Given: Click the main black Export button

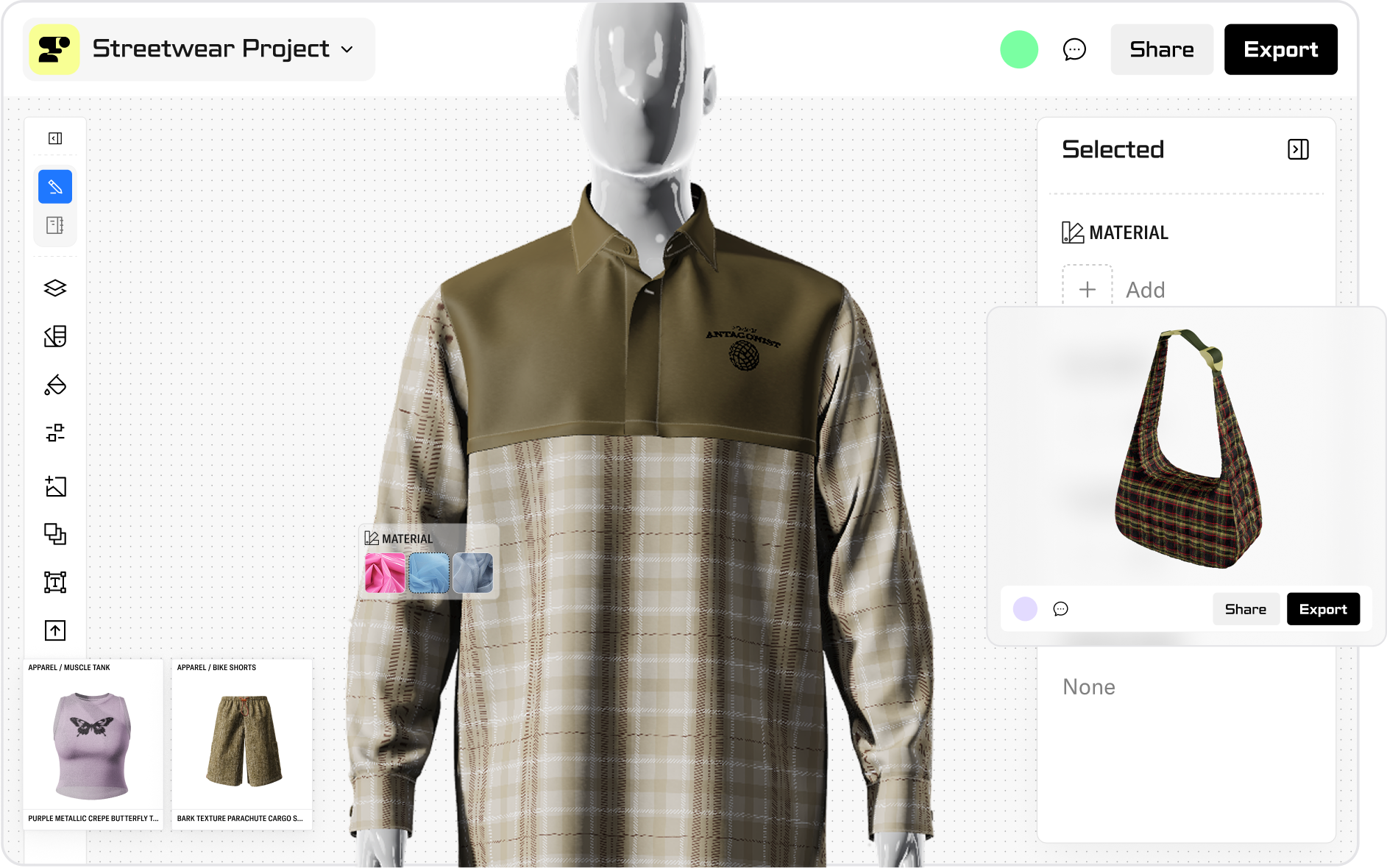Looking at the screenshot, I should click(x=1281, y=49).
